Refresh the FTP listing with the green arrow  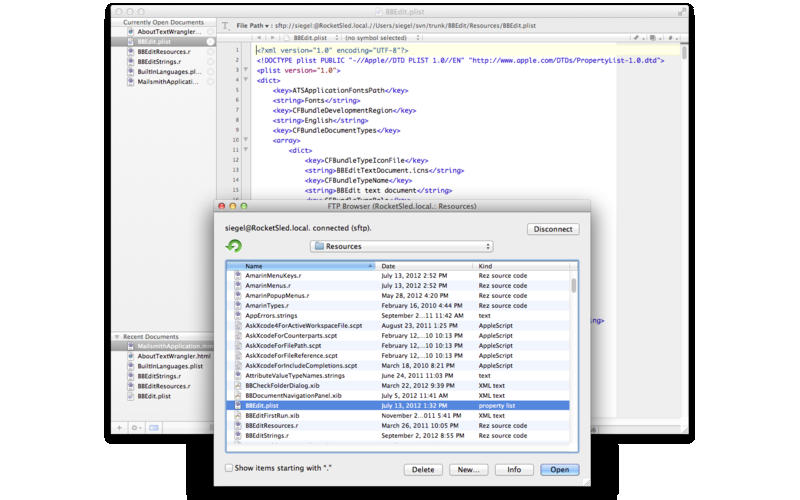[234, 246]
